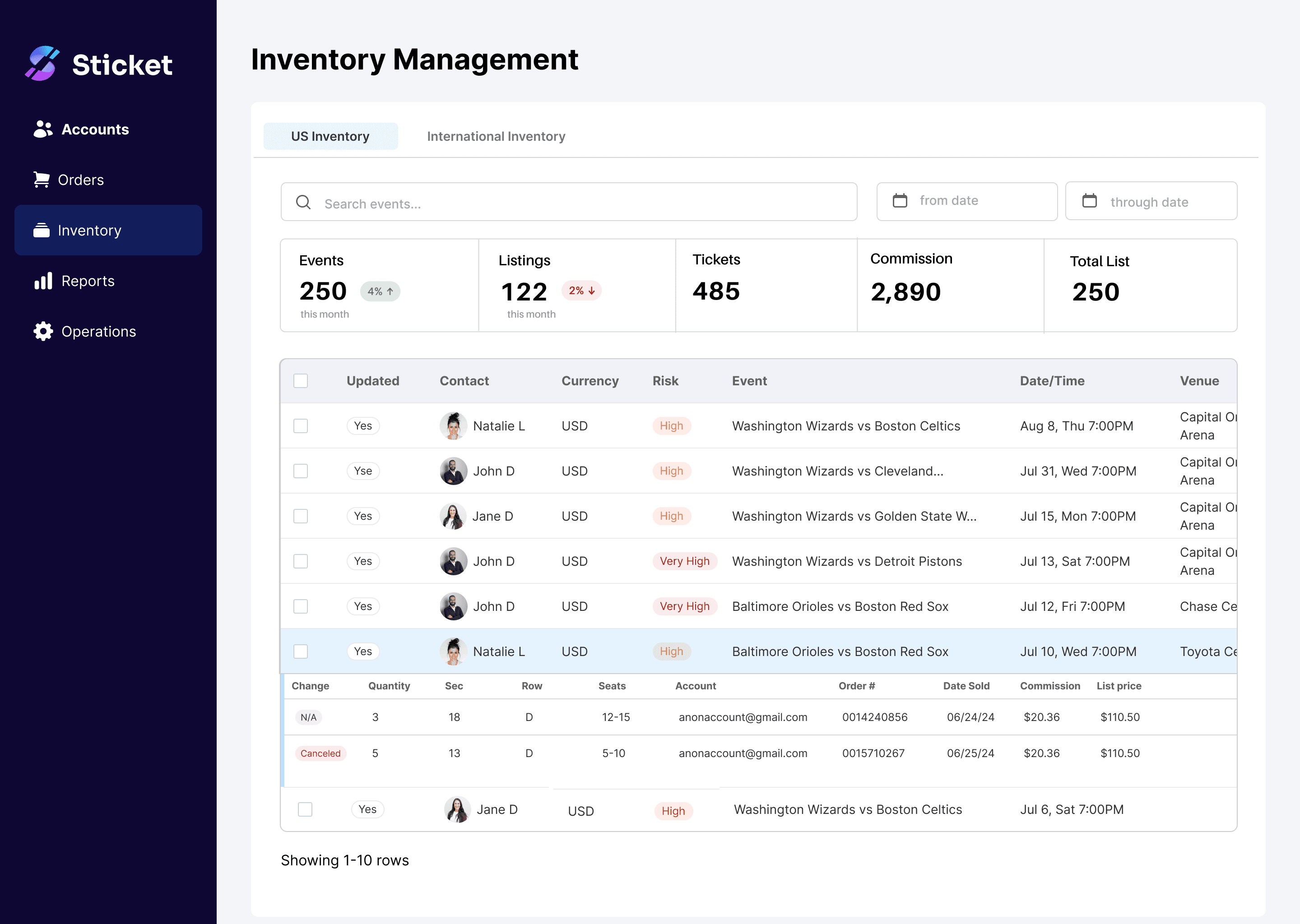Screen dimensions: 1300x924
Task: Click the Sticket logo icon
Action: 42,64
